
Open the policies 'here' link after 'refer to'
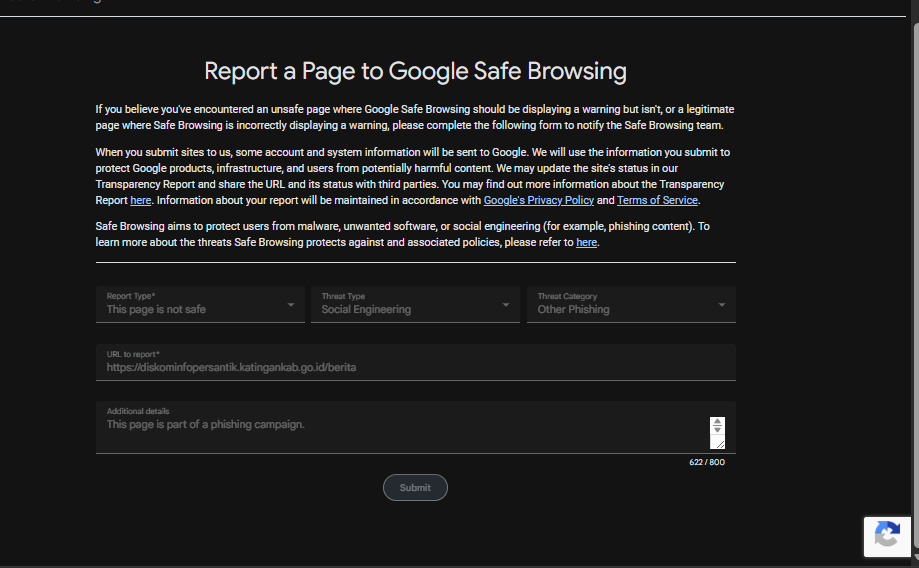586,243
